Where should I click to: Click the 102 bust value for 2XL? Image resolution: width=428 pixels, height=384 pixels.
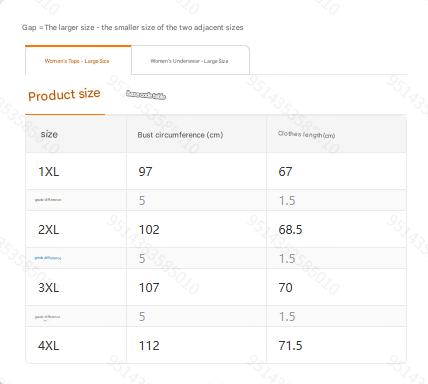pos(149,230)
